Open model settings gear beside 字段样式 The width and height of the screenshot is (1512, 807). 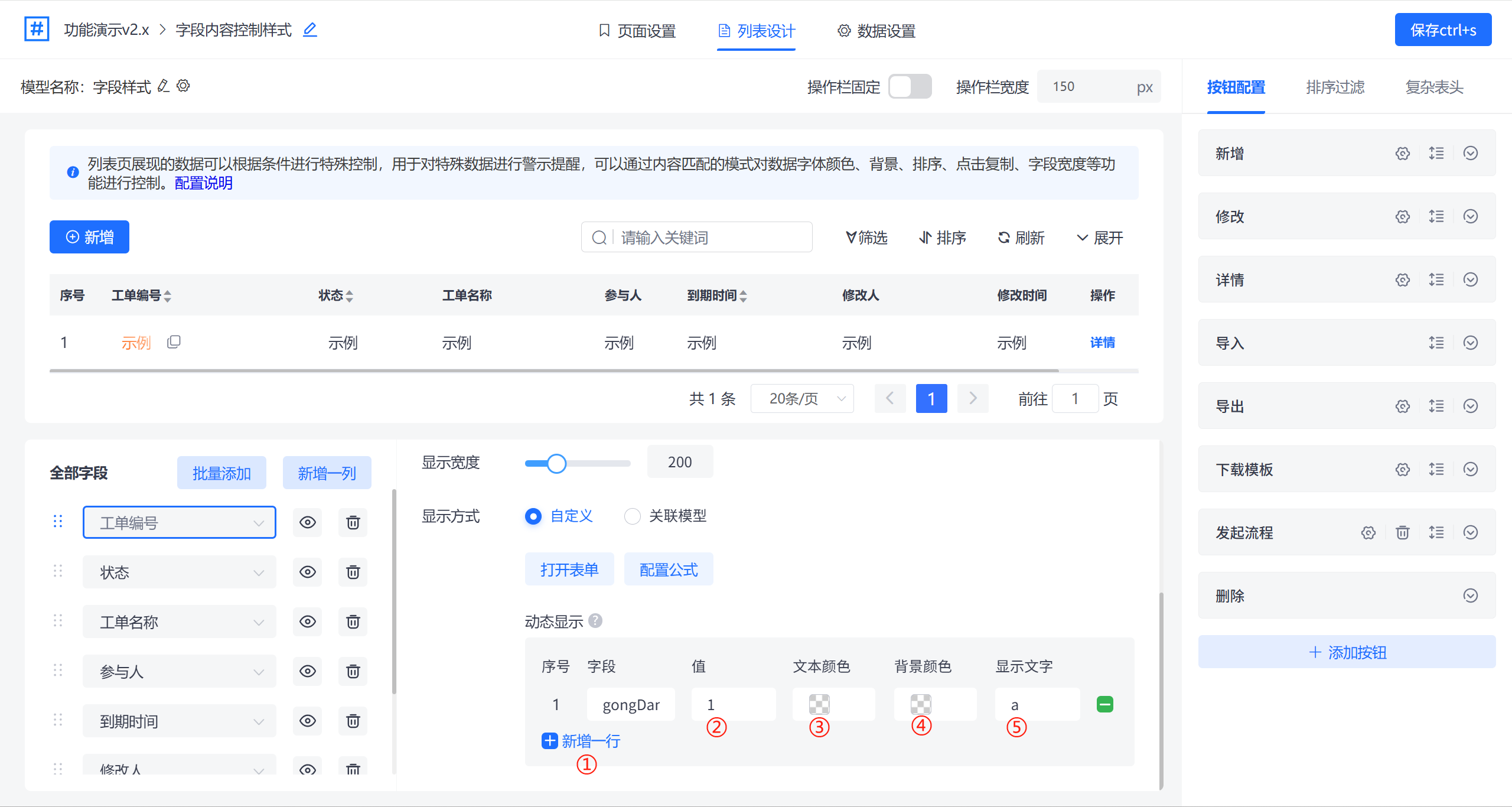click(184, 86)
